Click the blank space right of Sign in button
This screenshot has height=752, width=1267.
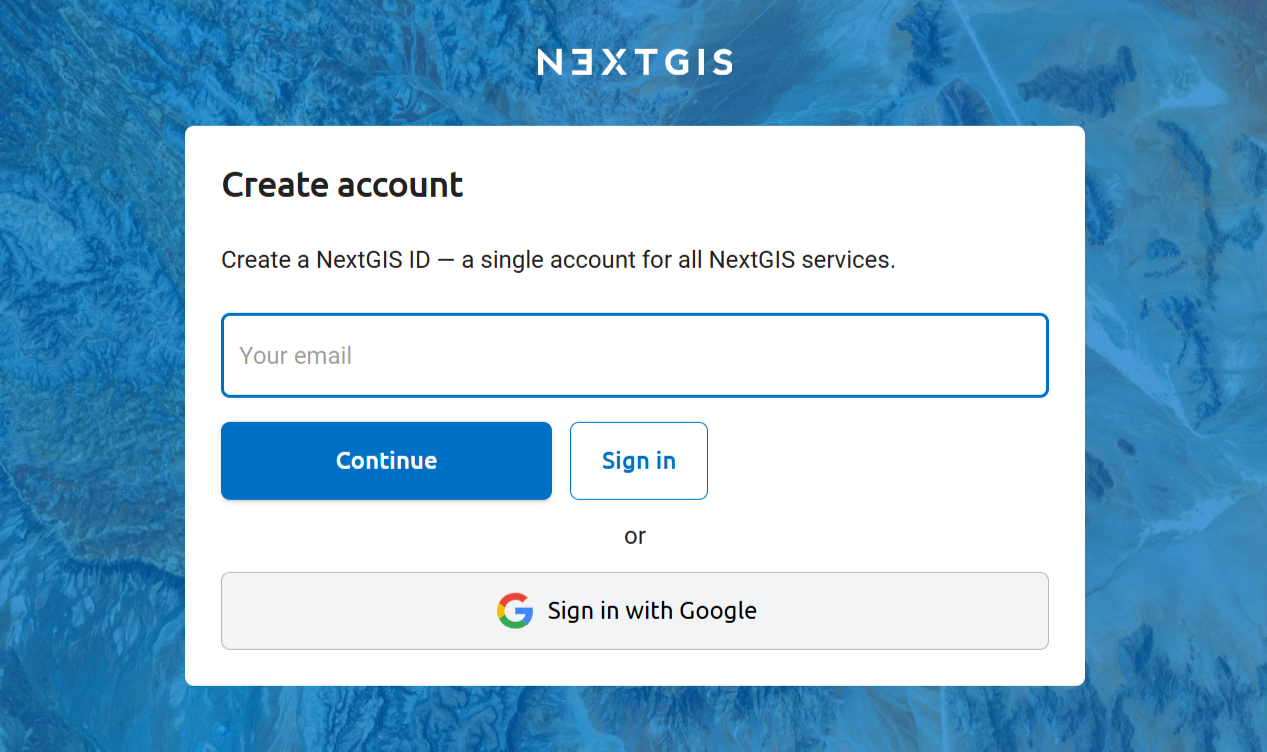[x=878, y=460]
